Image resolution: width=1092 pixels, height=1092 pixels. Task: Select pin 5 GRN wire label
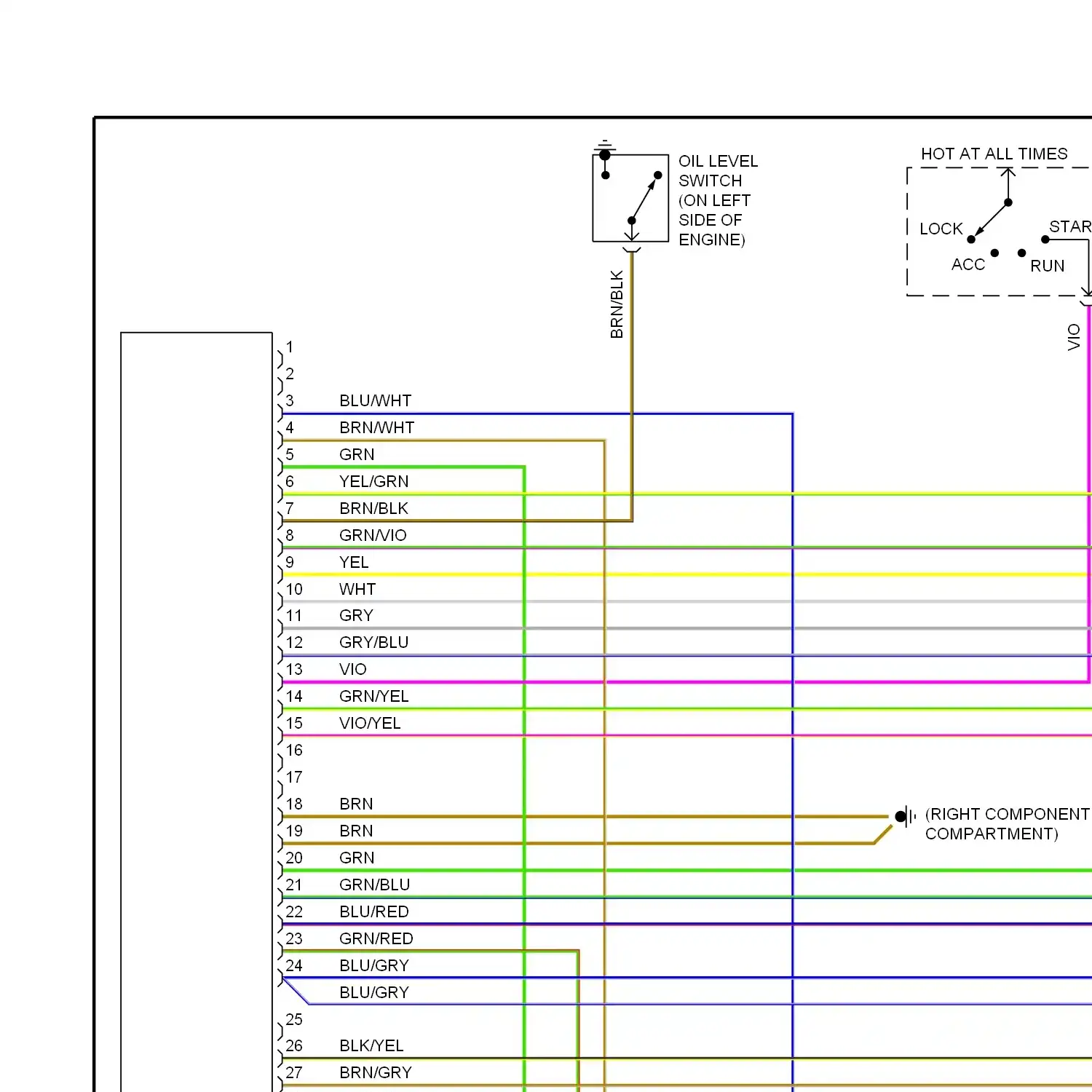click(x=357, y=454)
